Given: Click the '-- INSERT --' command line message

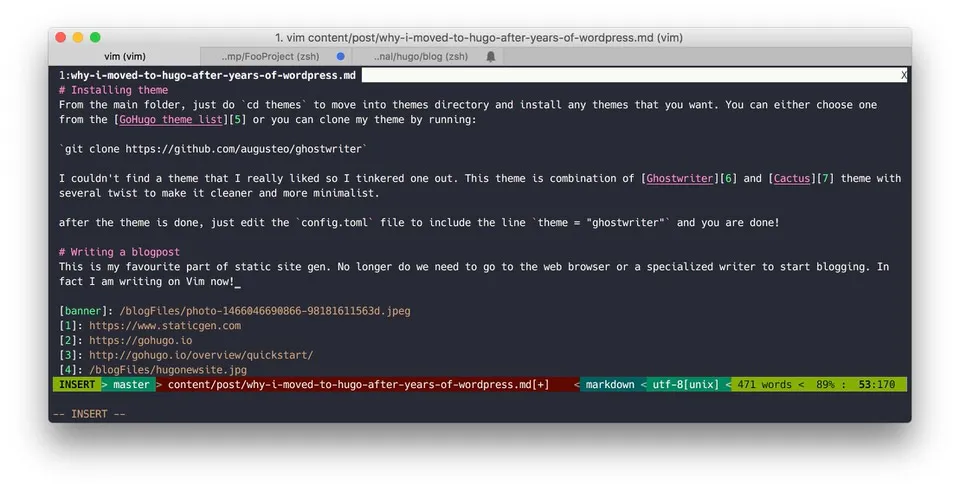Looking at the screenshot, I should pos(89,414).
